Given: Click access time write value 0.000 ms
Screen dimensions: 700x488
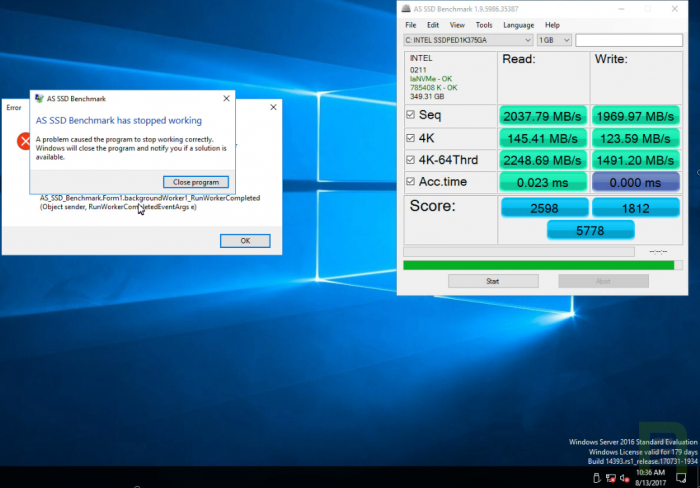Looking at the screenshot, I should pos(635,182).
